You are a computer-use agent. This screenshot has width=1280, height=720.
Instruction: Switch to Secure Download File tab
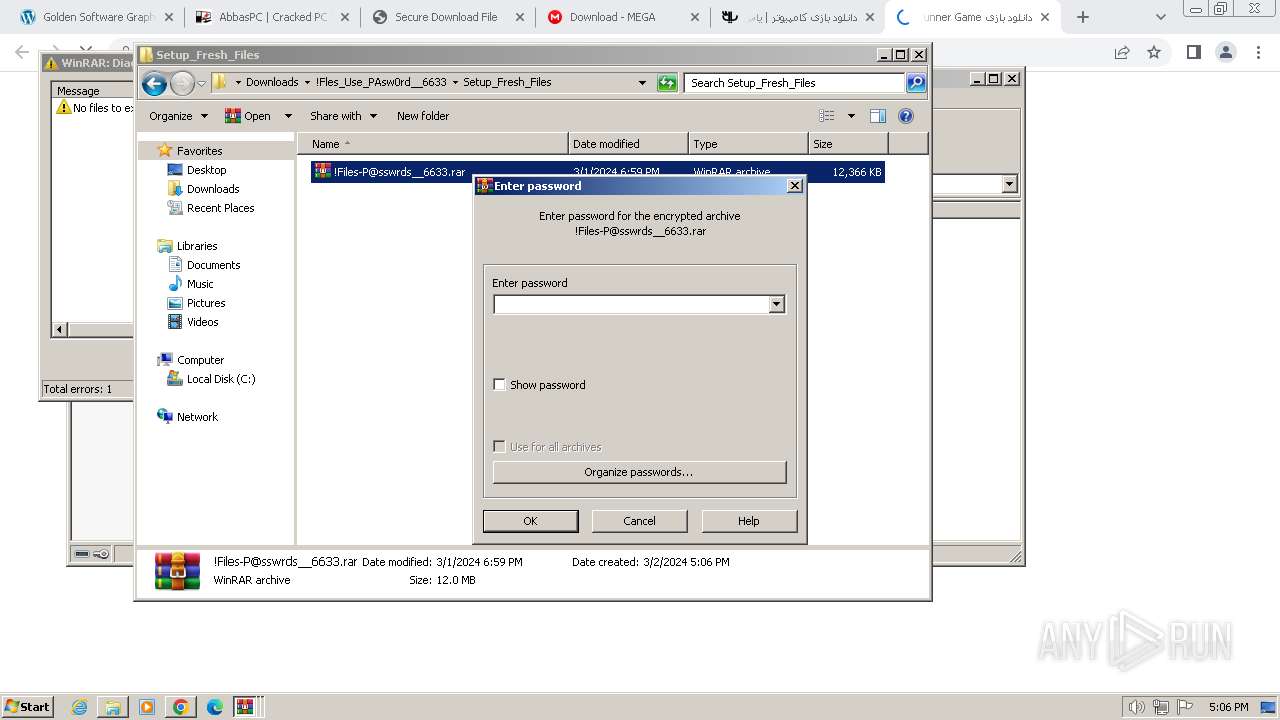447,17
